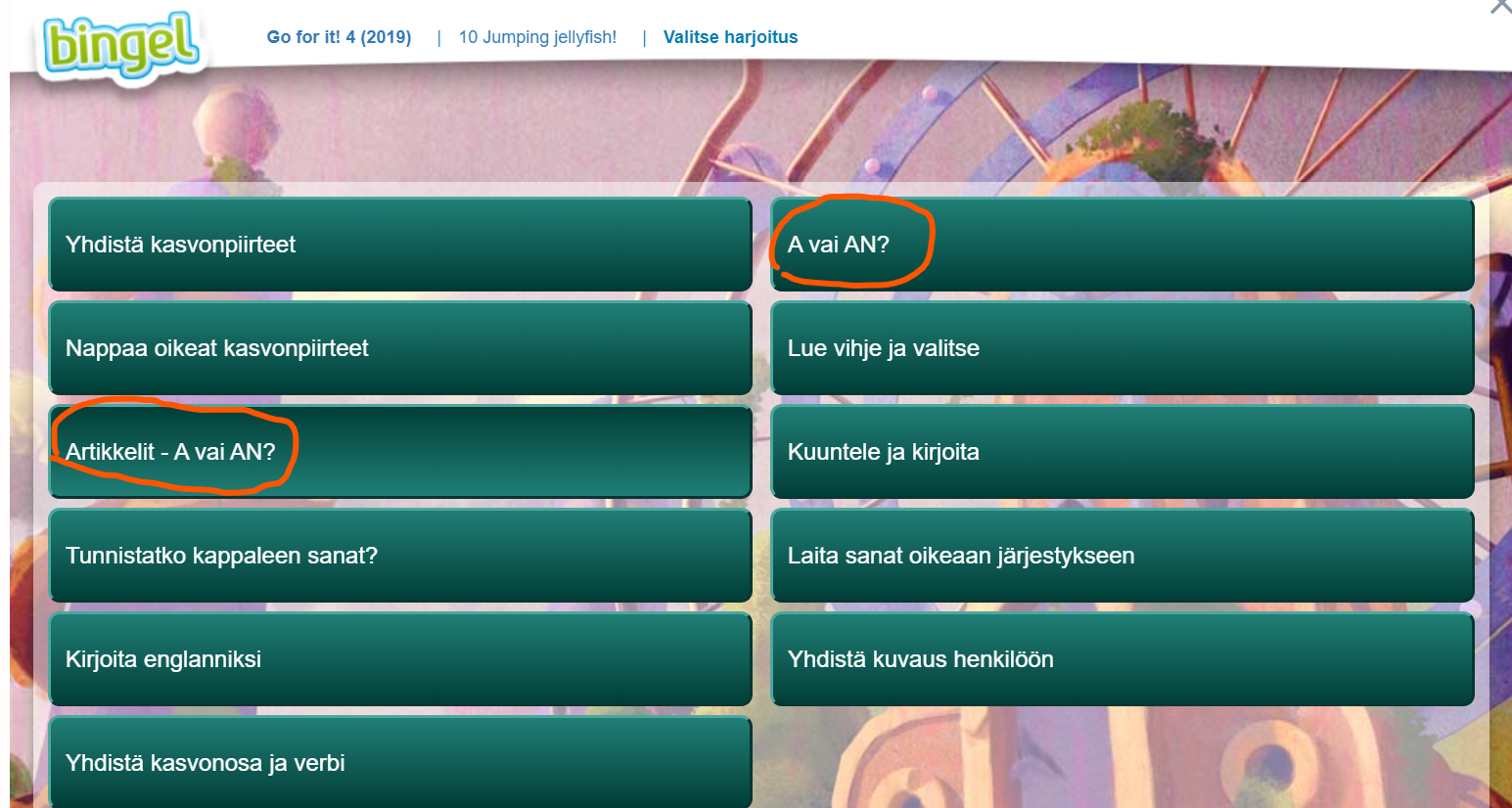Close the exercise selection window
The width and height of the screenshot is (1512, 808).
[x=1500, y=6]
